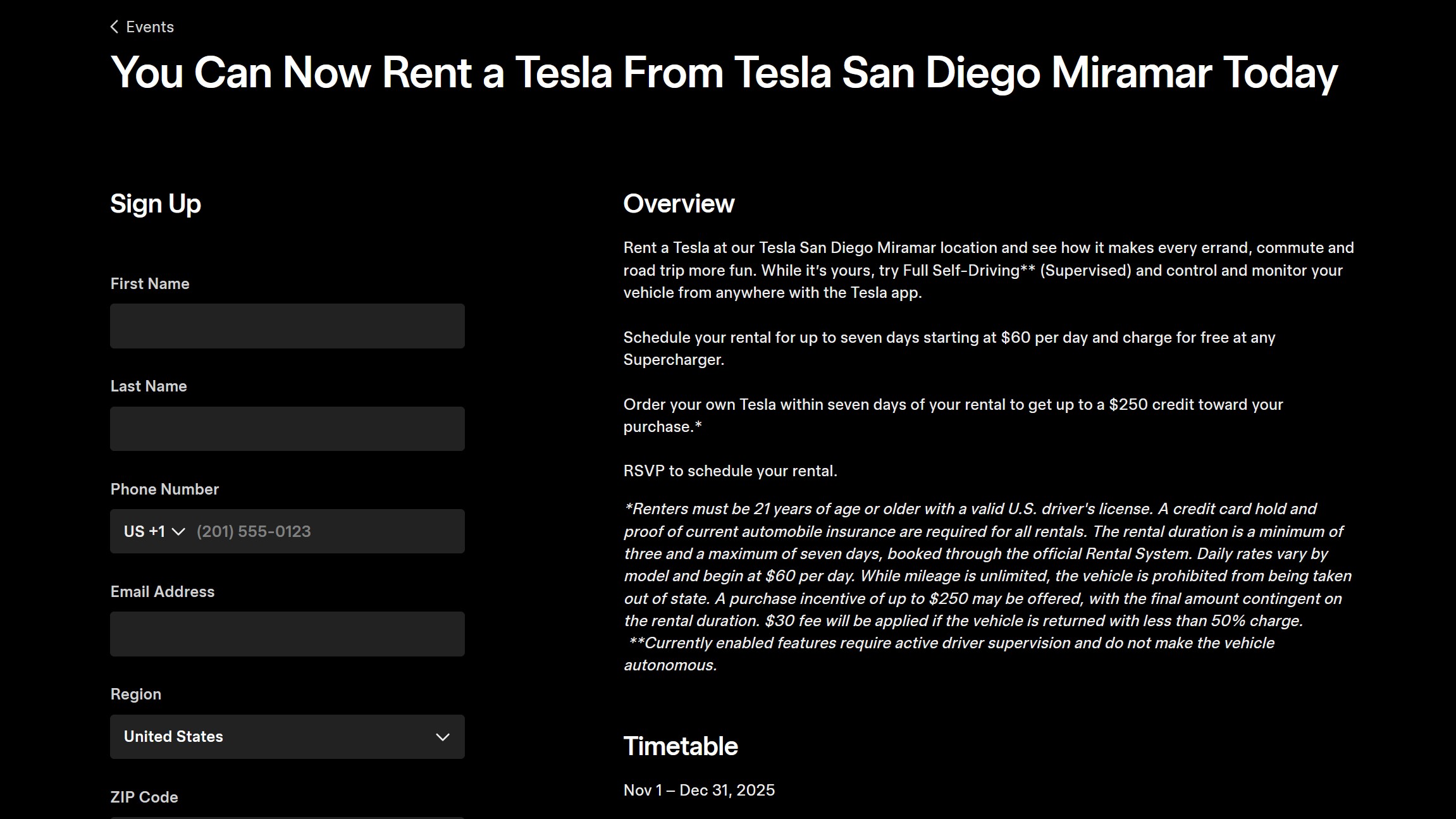Click the ZIP Code field label
Image resolution: width=1456 pixels, height=819 pixels.
coord(144,797)
